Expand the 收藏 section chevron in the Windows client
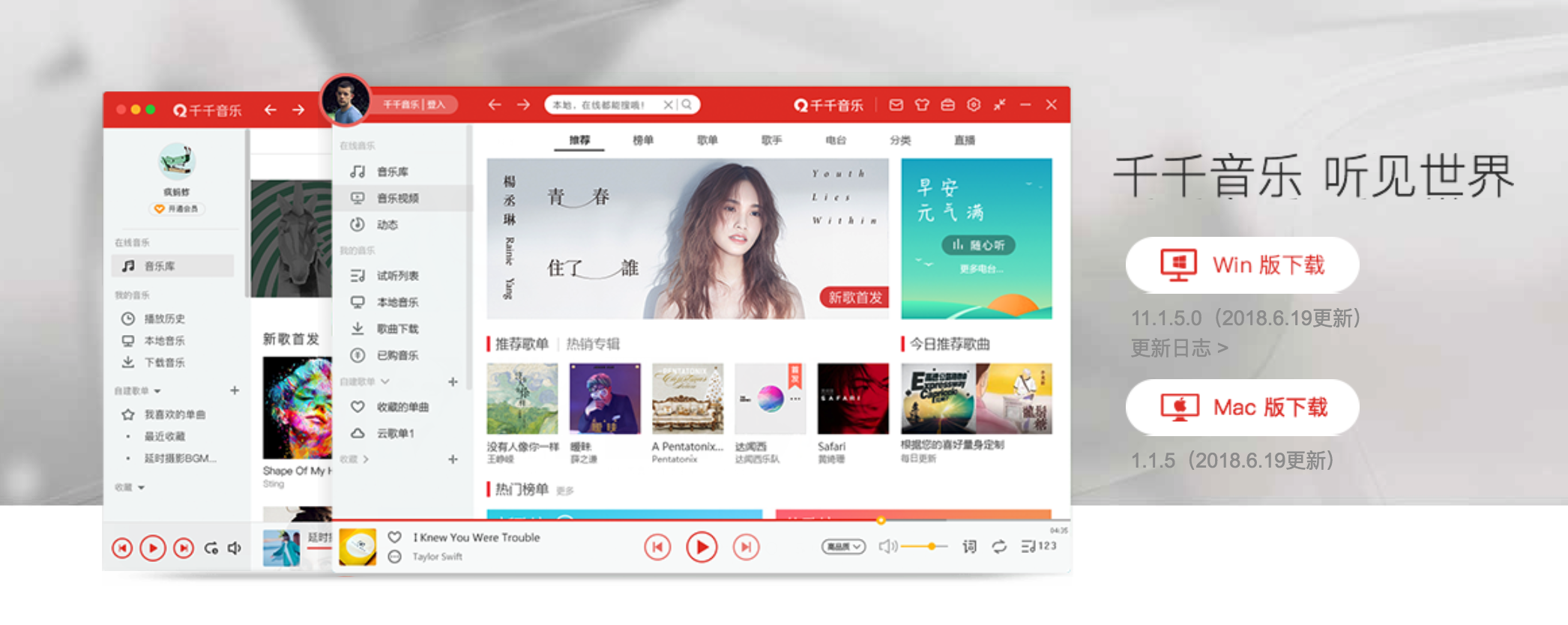 coord(366,459)
